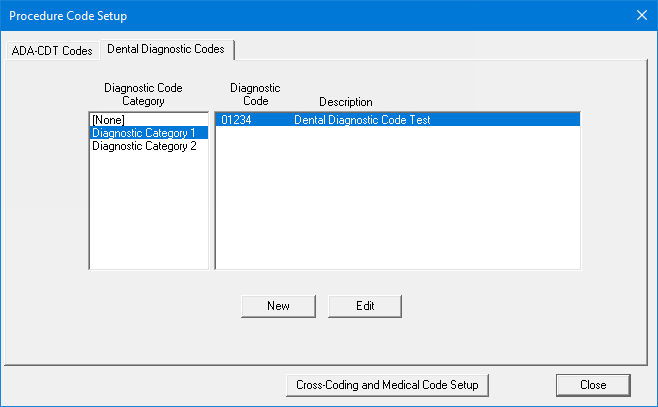Click the empty area right of the tabs
This screenshot has width=658, height=407.
[x=440, y=49]
